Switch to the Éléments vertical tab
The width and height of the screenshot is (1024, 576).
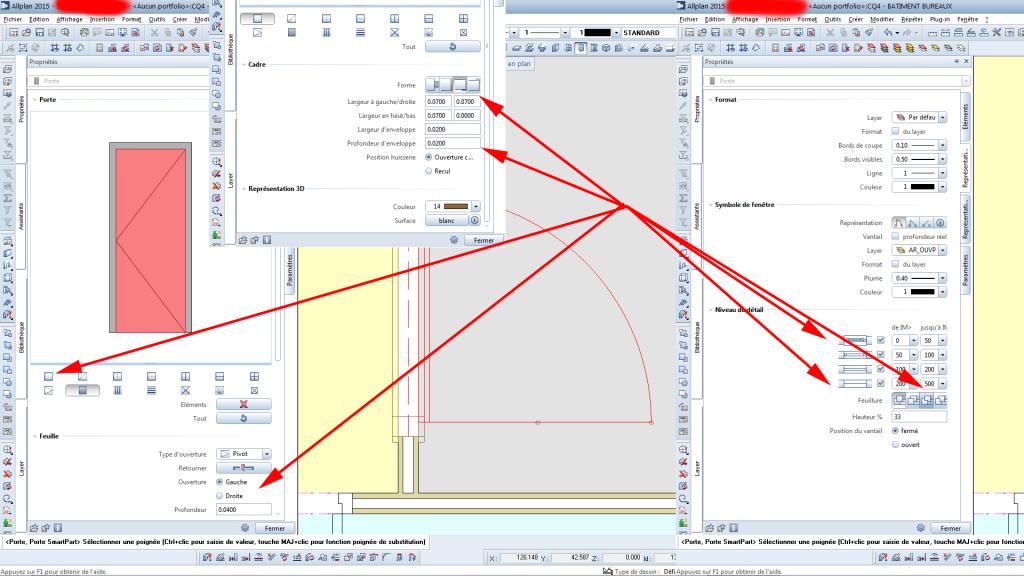965,114
